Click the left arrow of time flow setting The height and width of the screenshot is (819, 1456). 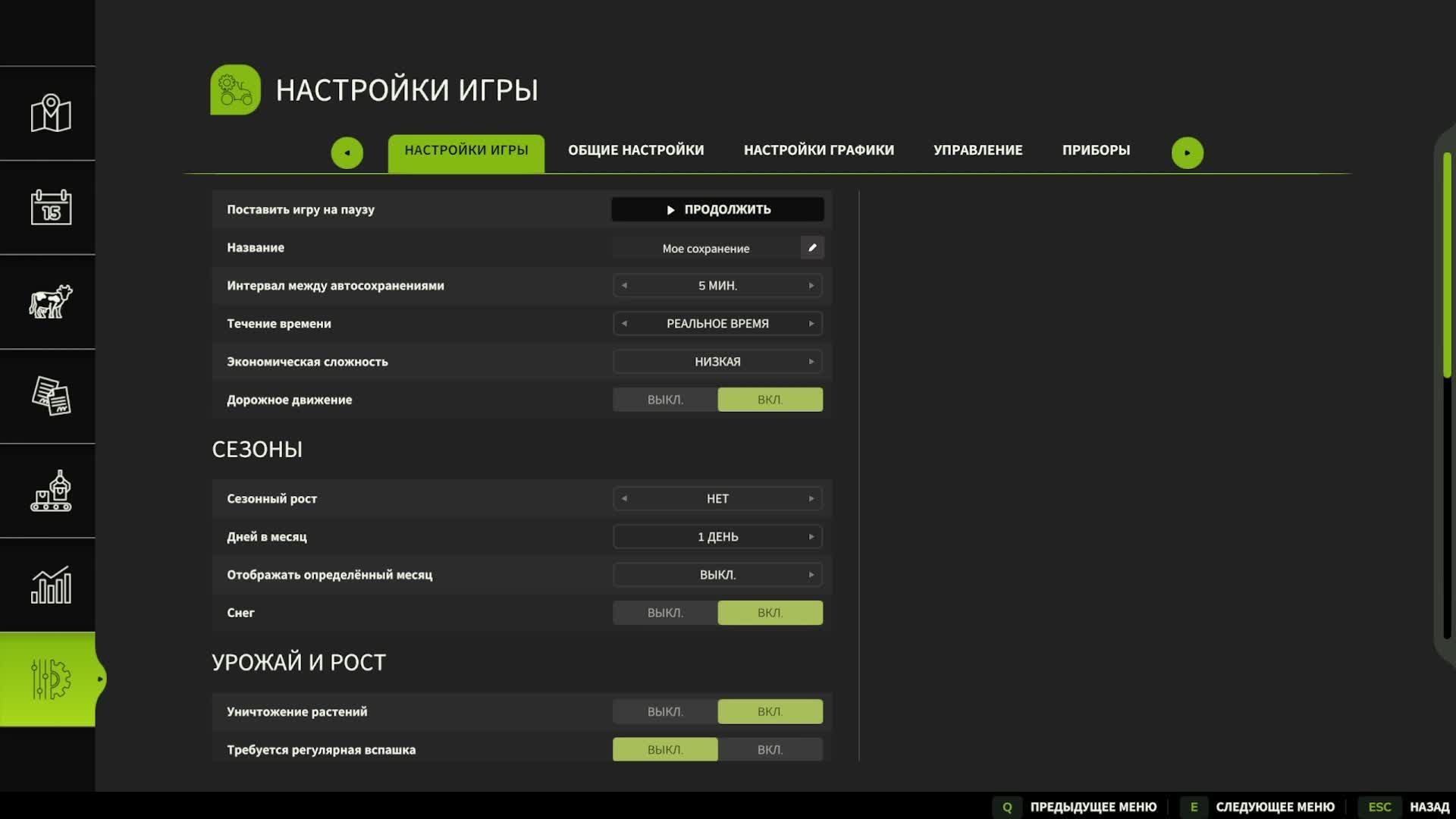tap(624, 324)
